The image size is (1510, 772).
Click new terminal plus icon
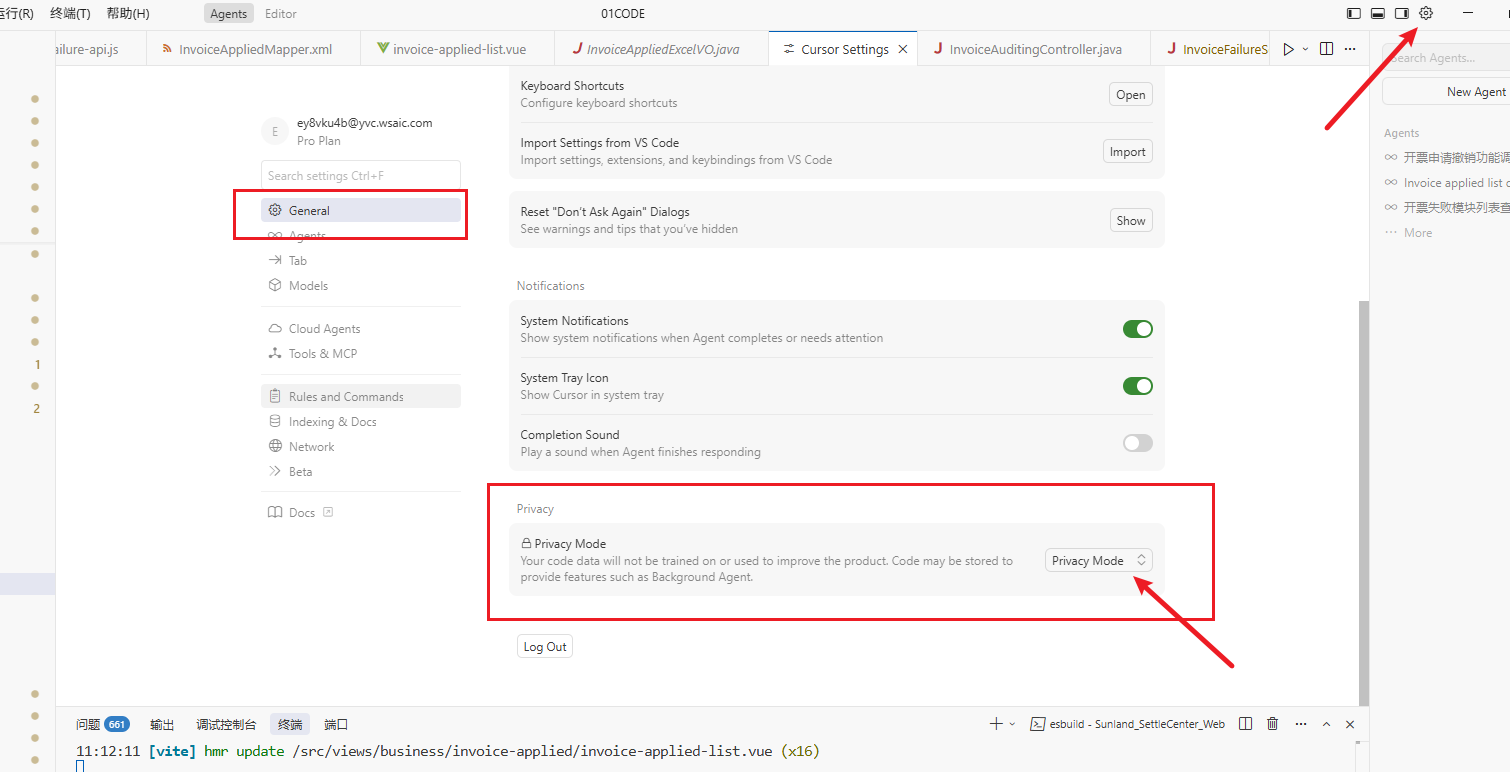point(995,724)
